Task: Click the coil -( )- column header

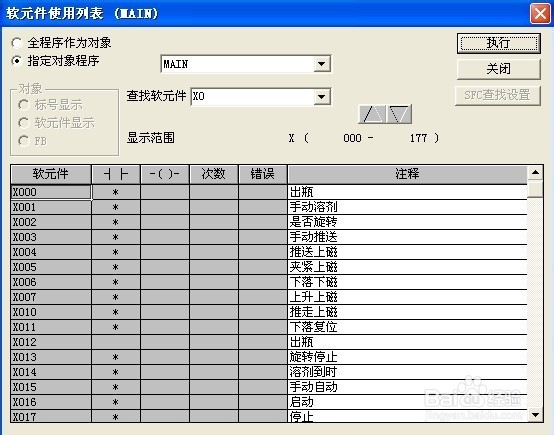Action: [165, 174]
